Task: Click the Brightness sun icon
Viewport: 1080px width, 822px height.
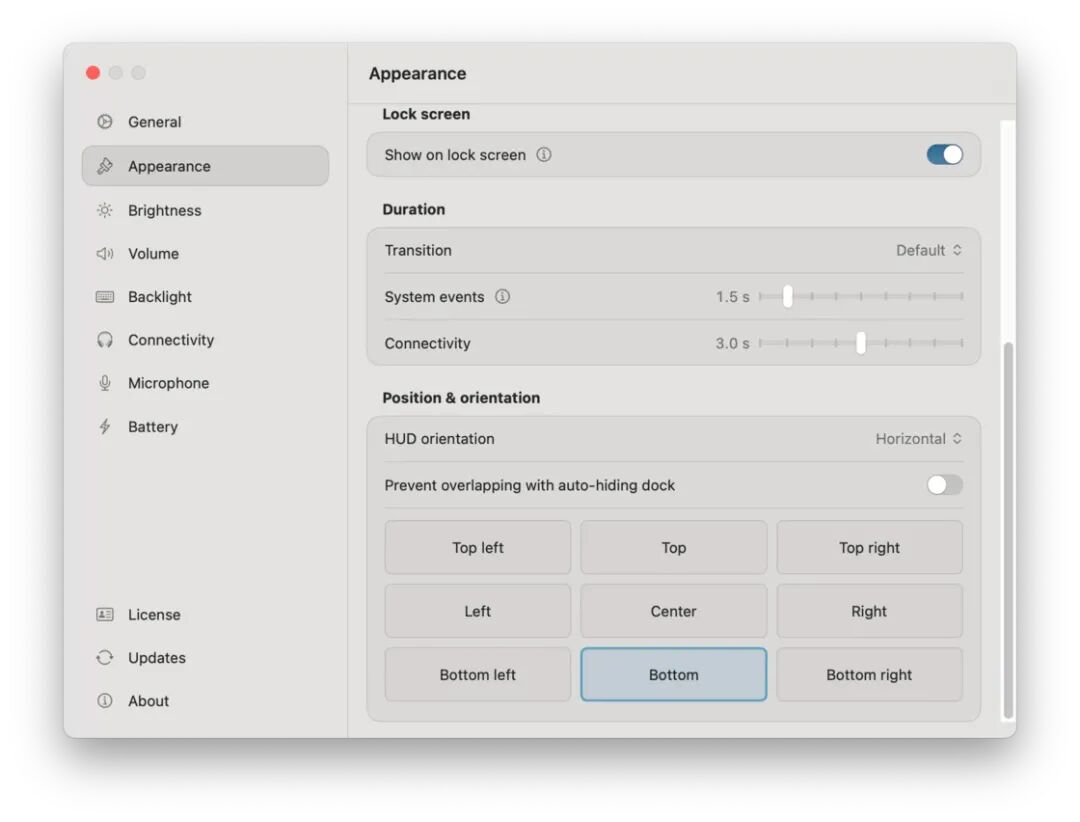Action: [105, 210]
